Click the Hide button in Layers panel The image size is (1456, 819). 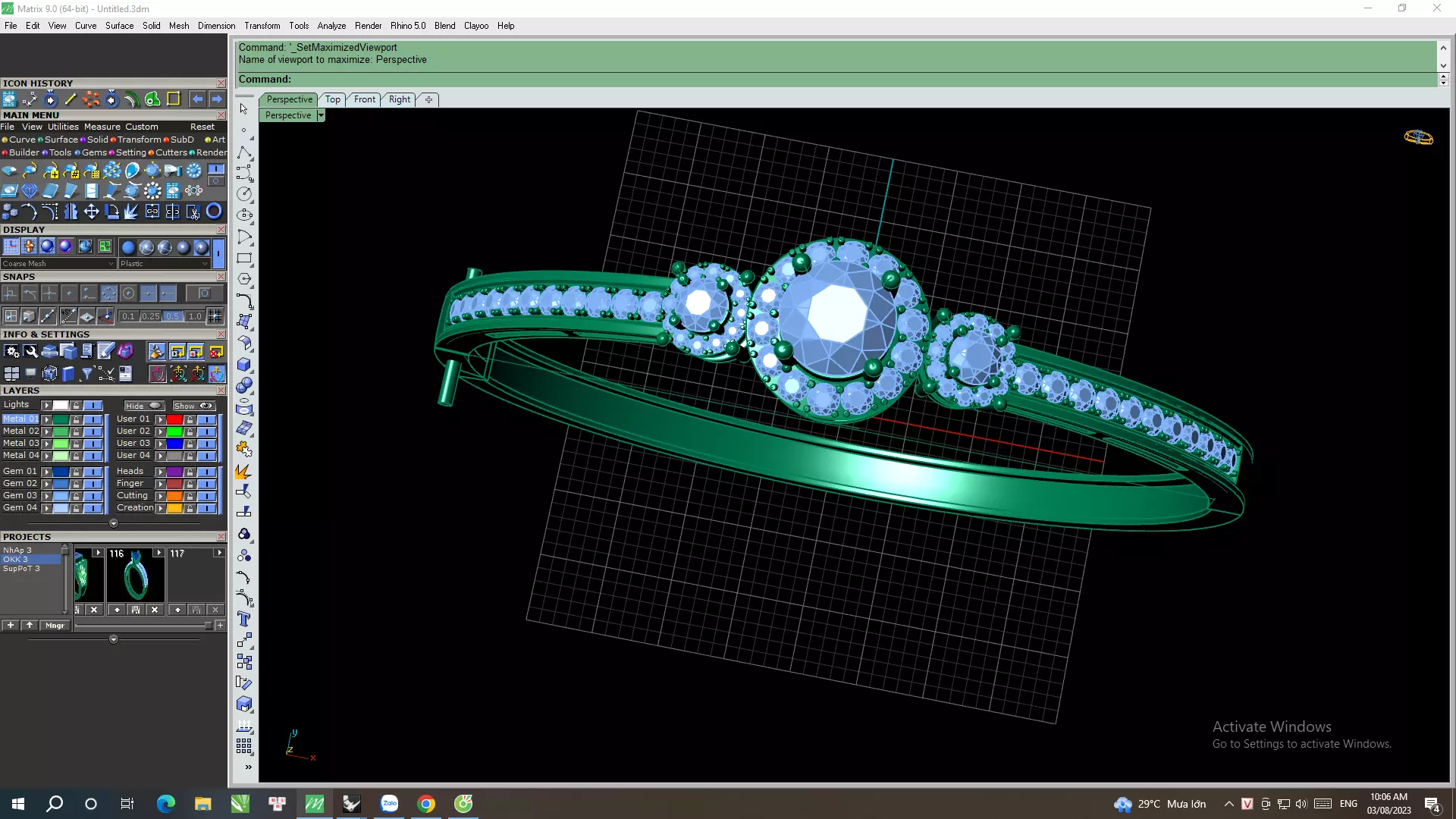coord(143,406)
